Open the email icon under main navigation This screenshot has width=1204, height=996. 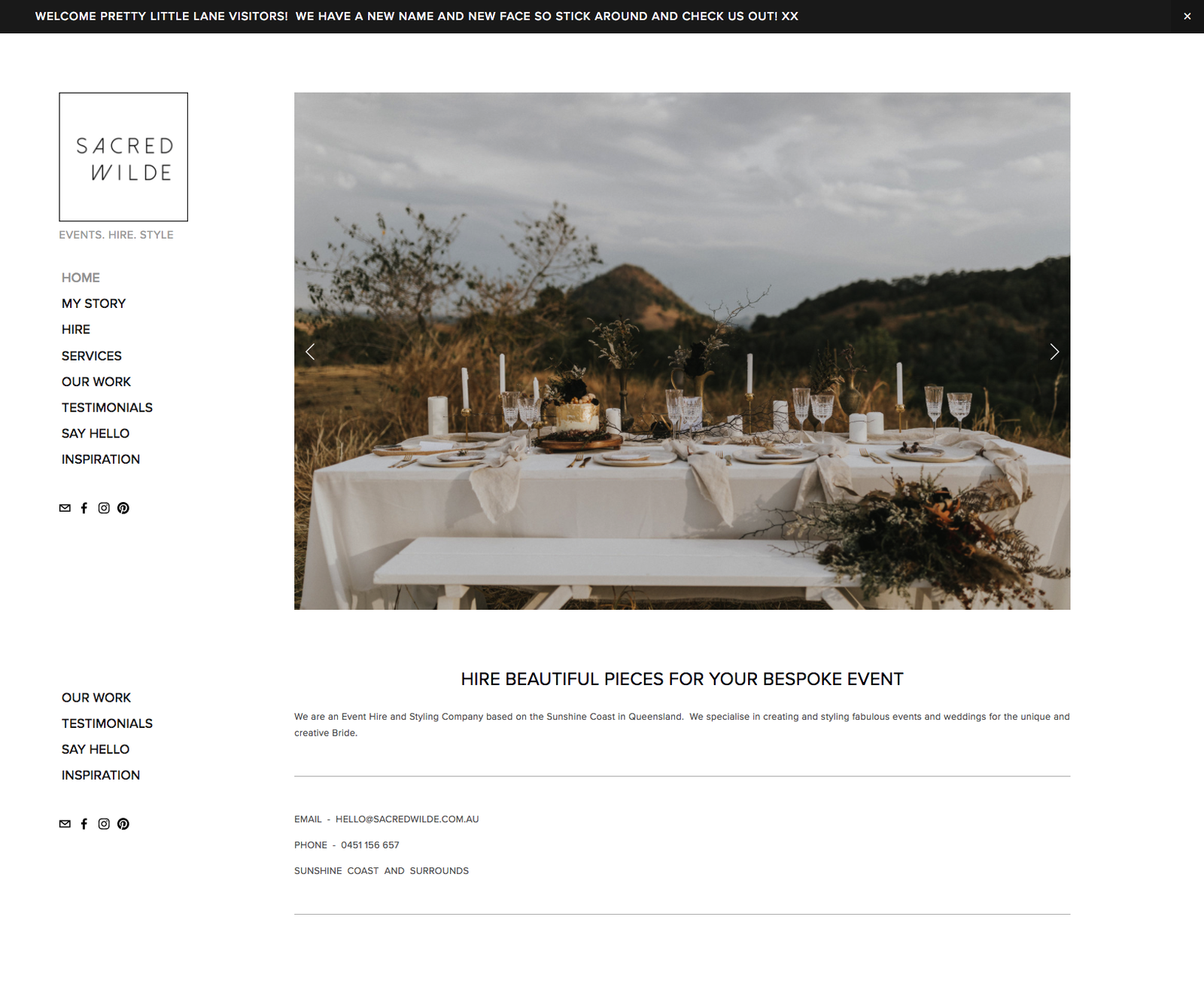pos(65,508)
